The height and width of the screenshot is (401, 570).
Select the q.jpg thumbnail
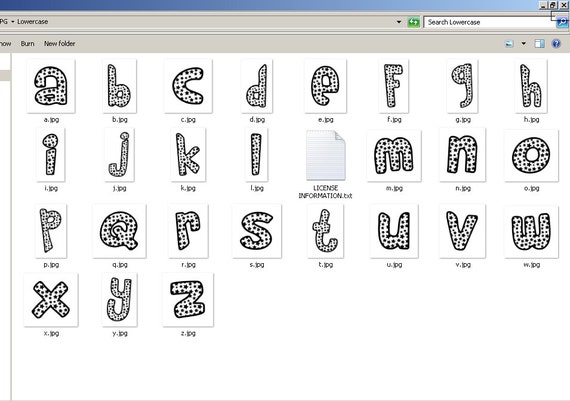coord(119,231)
